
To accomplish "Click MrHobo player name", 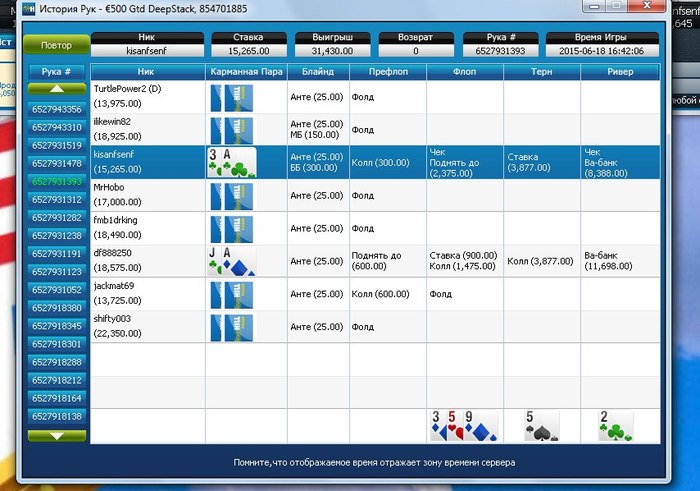I will pos(109,187).
